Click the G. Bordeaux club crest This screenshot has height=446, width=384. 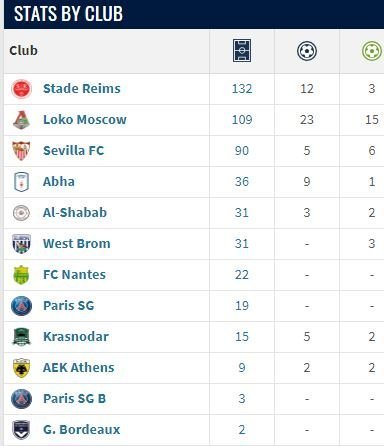click(x=21, y=430)
